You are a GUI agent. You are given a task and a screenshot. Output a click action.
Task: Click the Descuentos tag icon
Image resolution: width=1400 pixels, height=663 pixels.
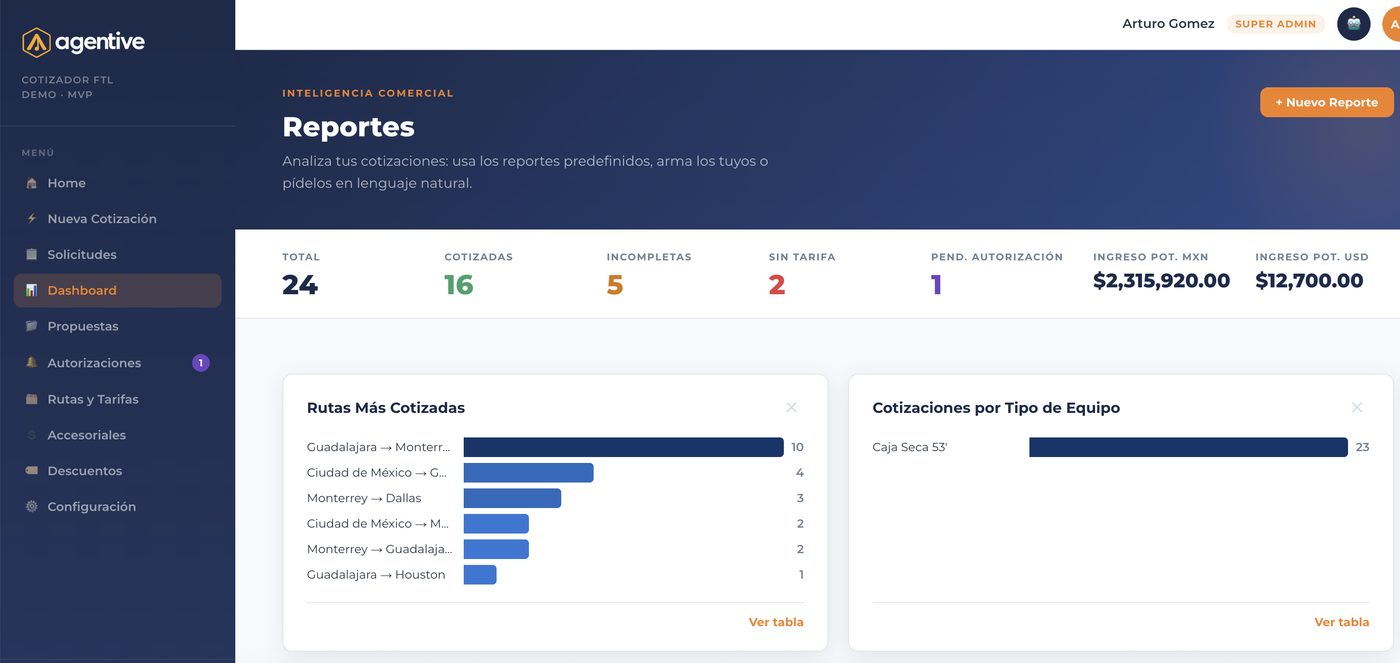[x=31, y=470]
